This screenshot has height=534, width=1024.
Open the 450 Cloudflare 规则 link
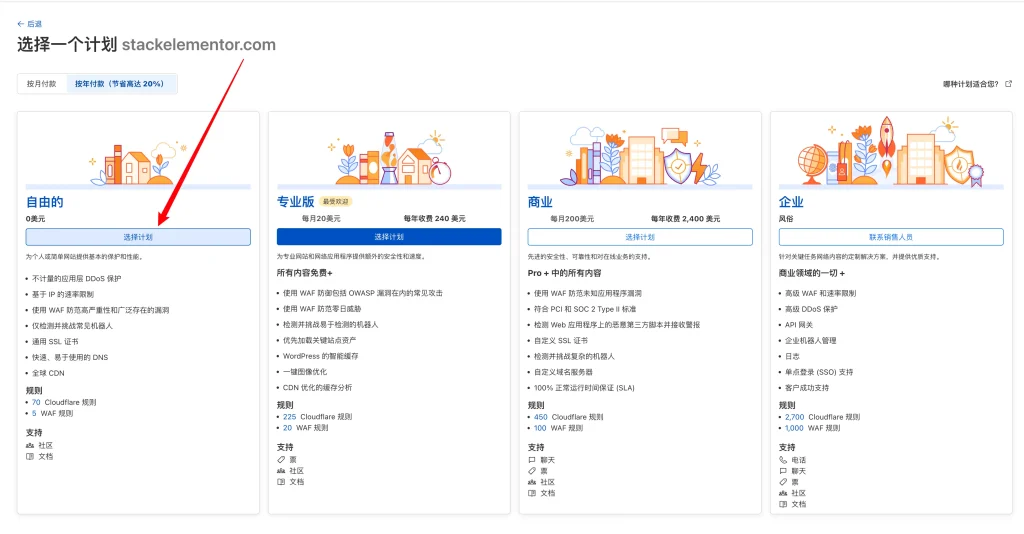pyautogui.click(x=569, y=416)
